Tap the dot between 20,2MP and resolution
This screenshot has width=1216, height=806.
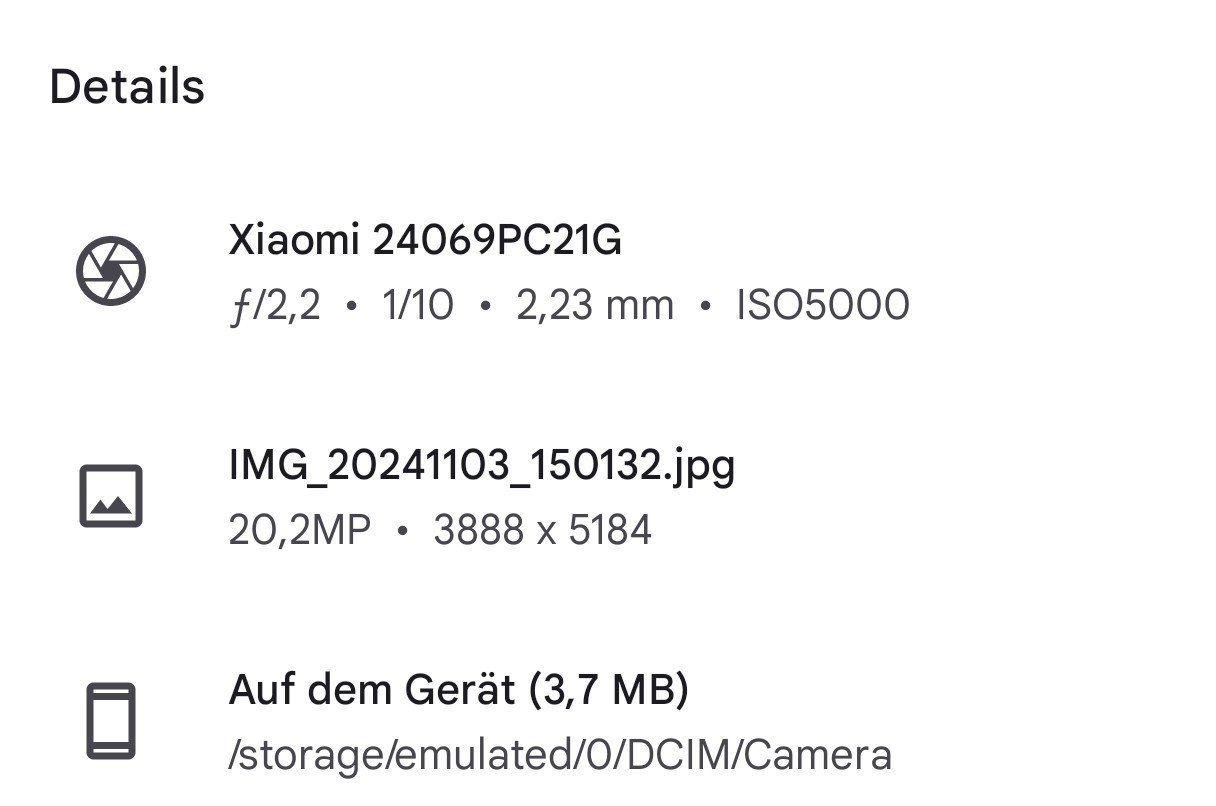(x=402, y=531)
